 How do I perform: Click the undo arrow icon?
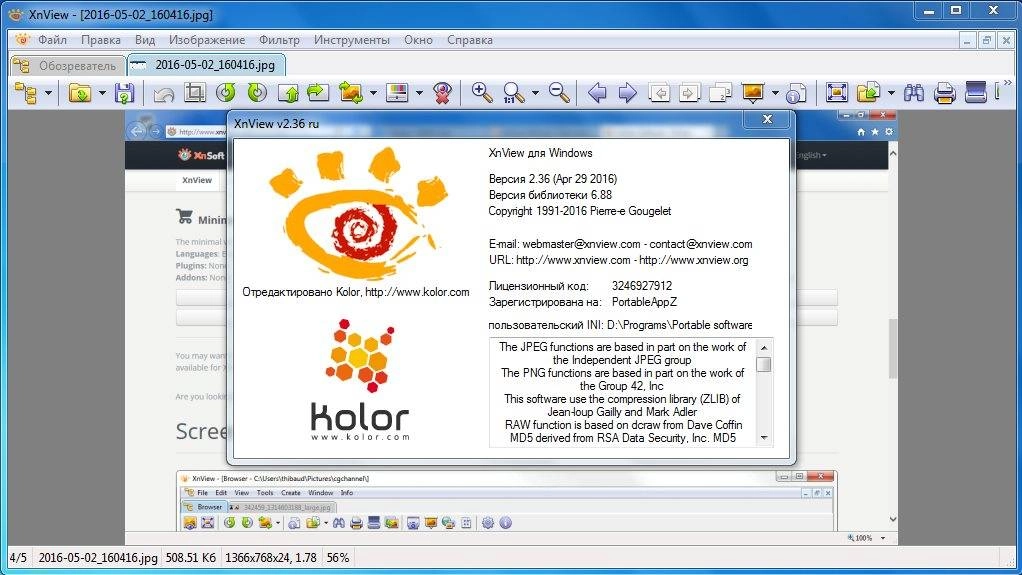click(x=164, y=94)
